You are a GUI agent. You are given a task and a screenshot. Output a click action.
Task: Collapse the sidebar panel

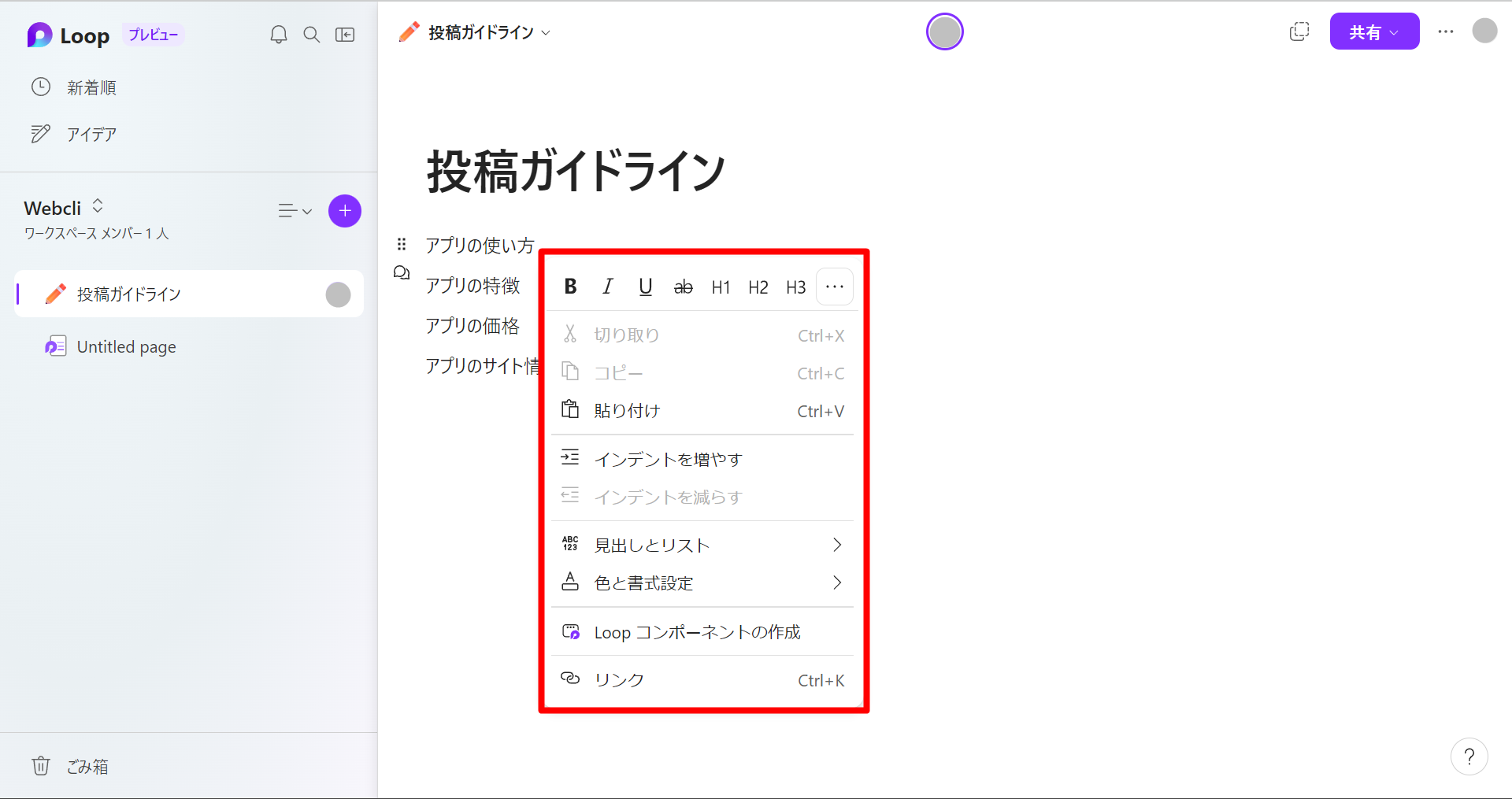(345, 35)
